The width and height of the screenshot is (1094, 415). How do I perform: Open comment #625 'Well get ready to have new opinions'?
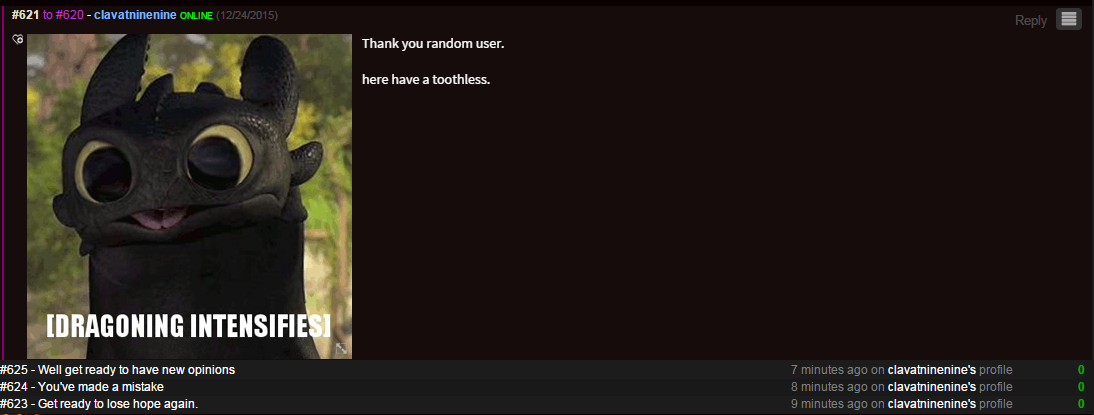click(117, 370)
